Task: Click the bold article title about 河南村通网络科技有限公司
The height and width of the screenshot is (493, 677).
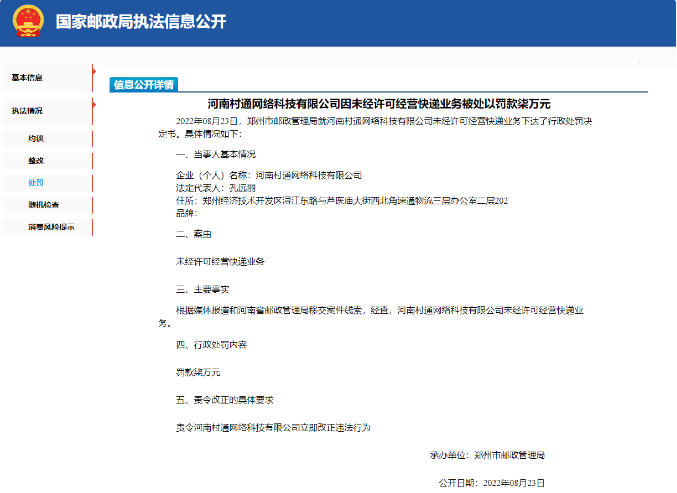Action: click(x=379, y=104)
